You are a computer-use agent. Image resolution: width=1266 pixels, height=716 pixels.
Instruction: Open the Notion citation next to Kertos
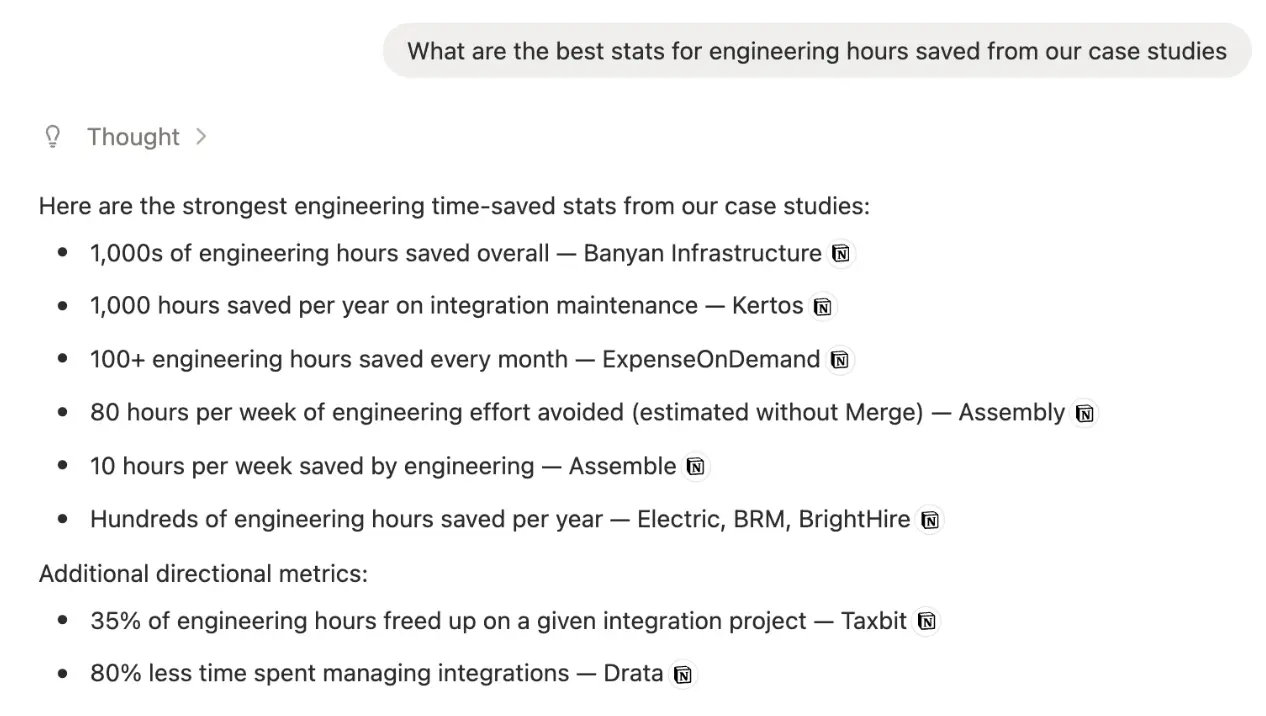(822, 306)
